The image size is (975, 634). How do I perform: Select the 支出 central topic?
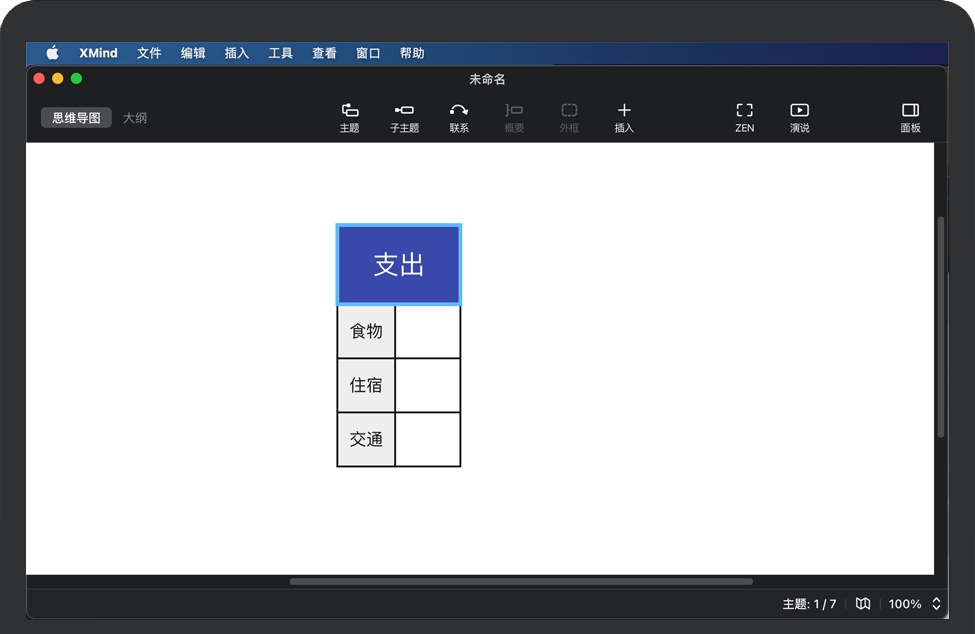[399, 264]
